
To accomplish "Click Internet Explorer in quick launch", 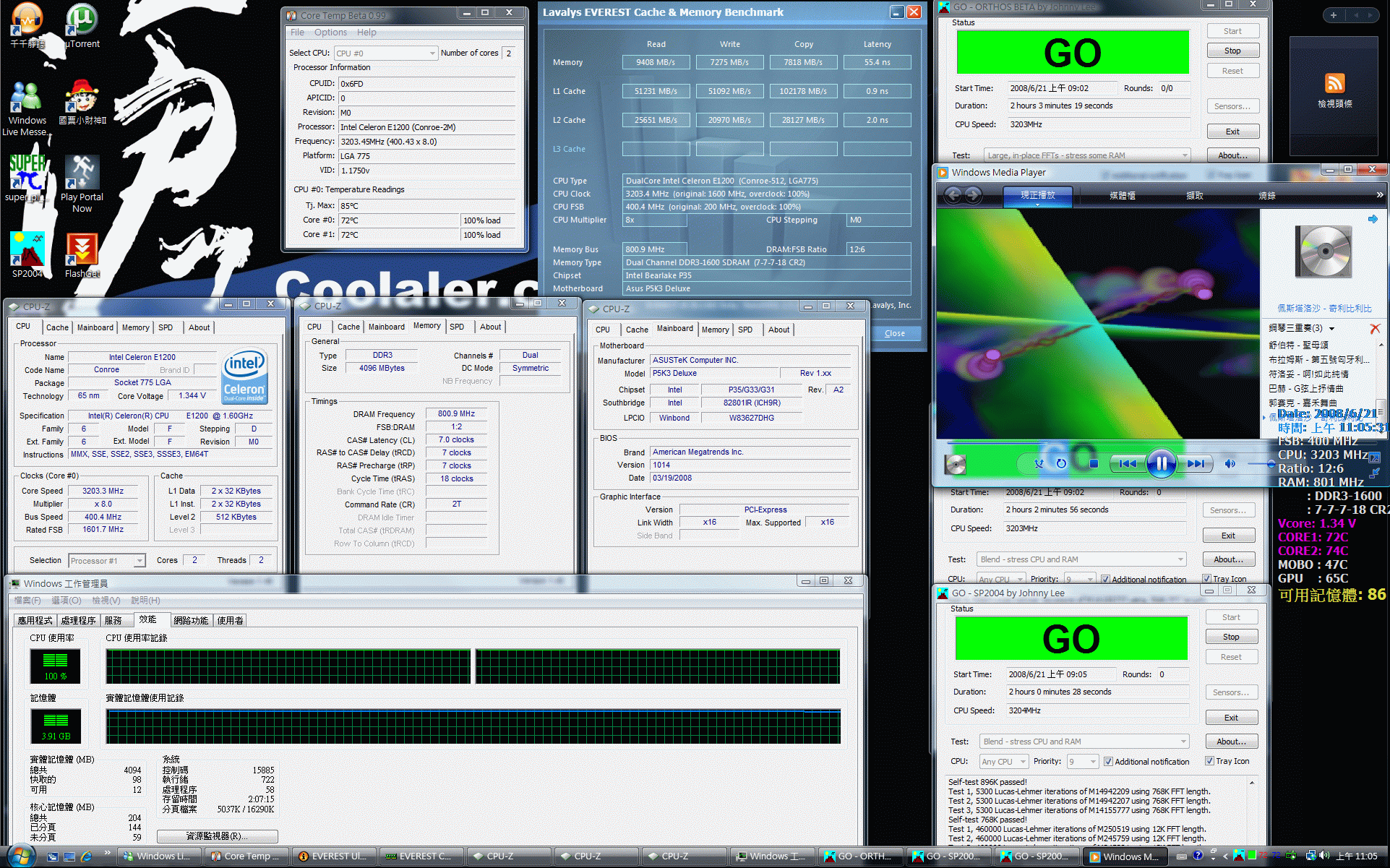I will coord(86,856).
